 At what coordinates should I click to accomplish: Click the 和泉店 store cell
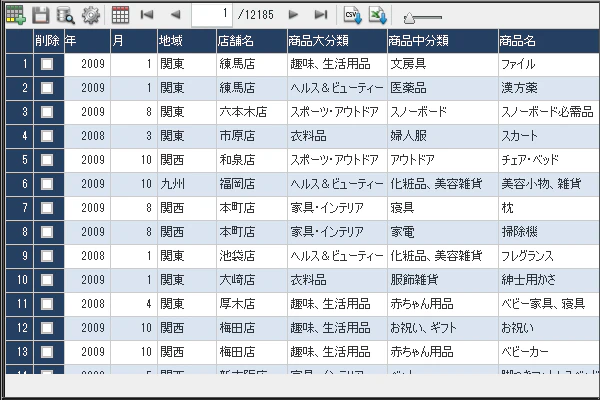[252, 160]
